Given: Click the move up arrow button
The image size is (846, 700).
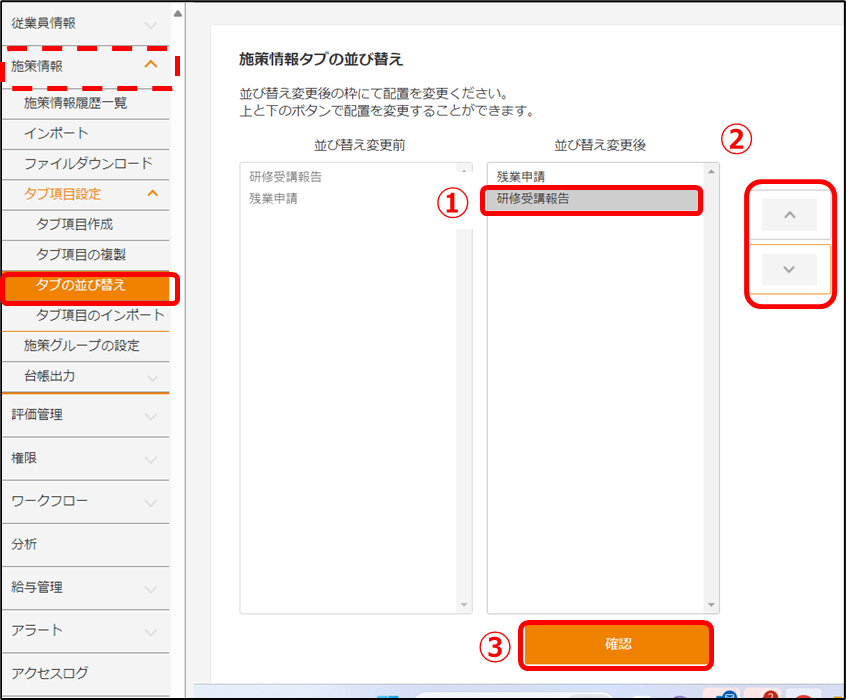Looking at the screenshot, I should tap(789, 214).
